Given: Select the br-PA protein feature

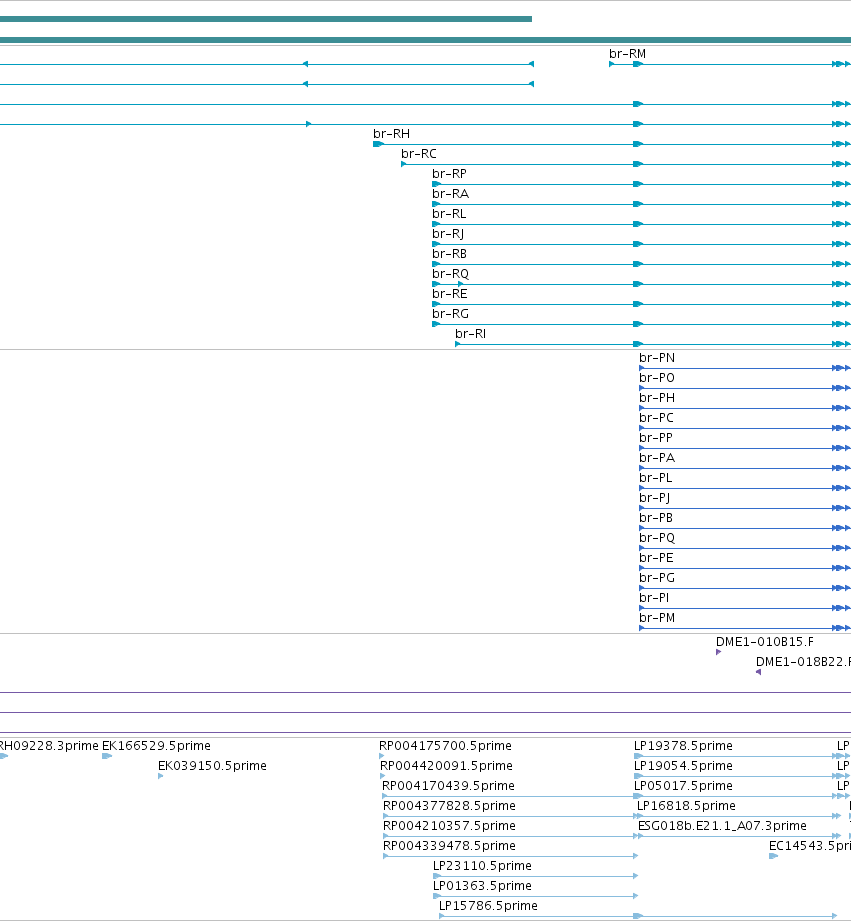Looking at the screenshot, I should [x=745, y=468].
